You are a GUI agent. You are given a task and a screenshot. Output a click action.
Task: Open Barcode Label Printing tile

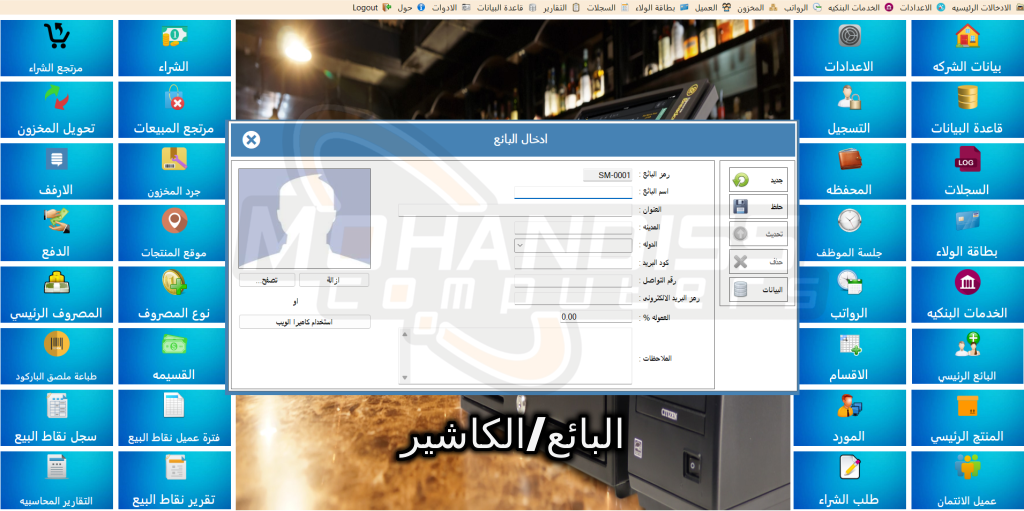tap(56, 357)
